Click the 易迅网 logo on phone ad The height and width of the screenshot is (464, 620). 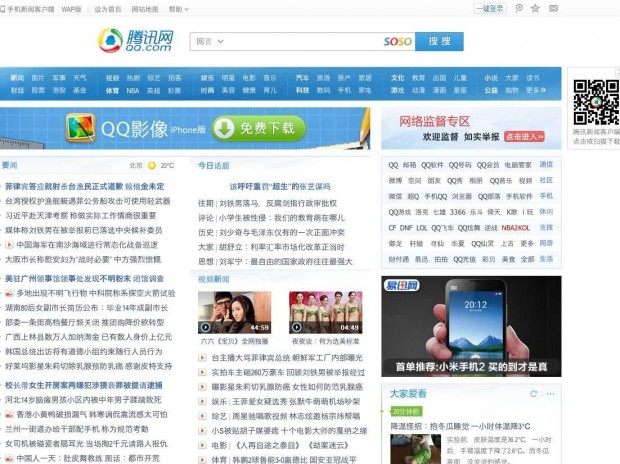[401, 285]
